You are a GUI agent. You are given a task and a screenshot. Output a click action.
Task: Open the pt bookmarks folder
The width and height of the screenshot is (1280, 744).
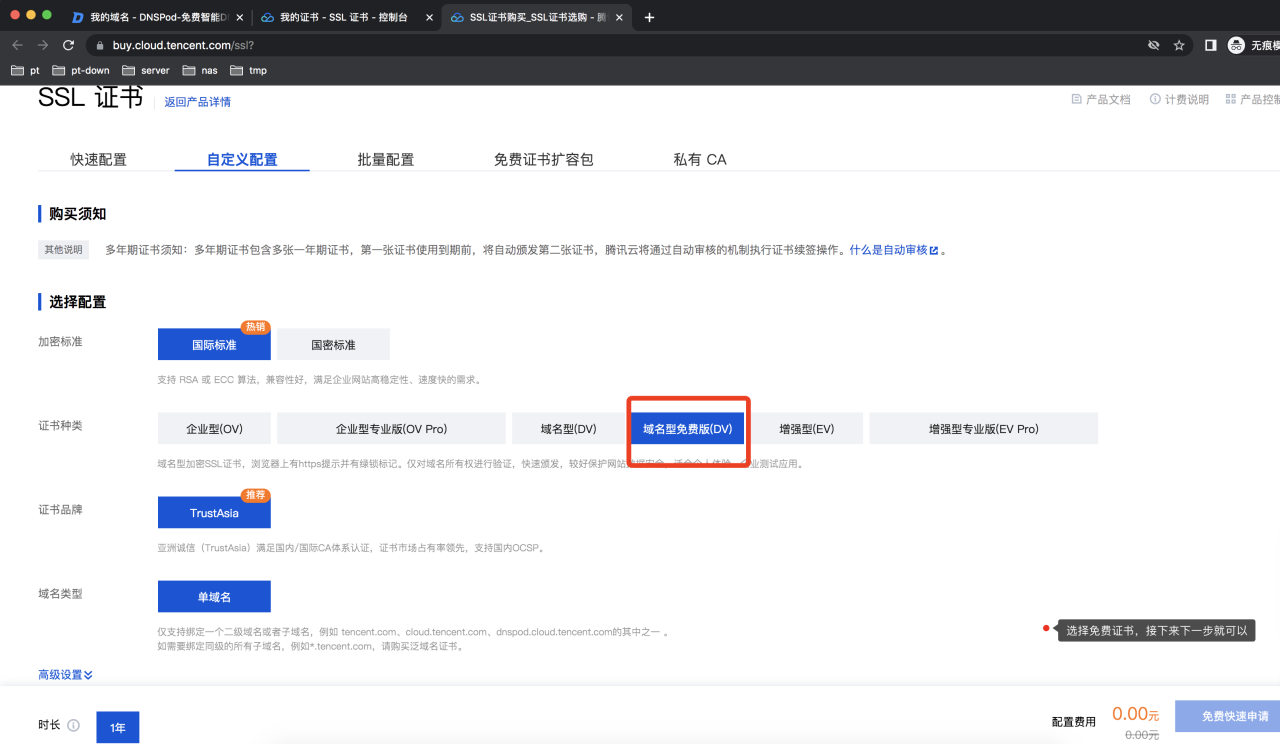pos(25,70)
